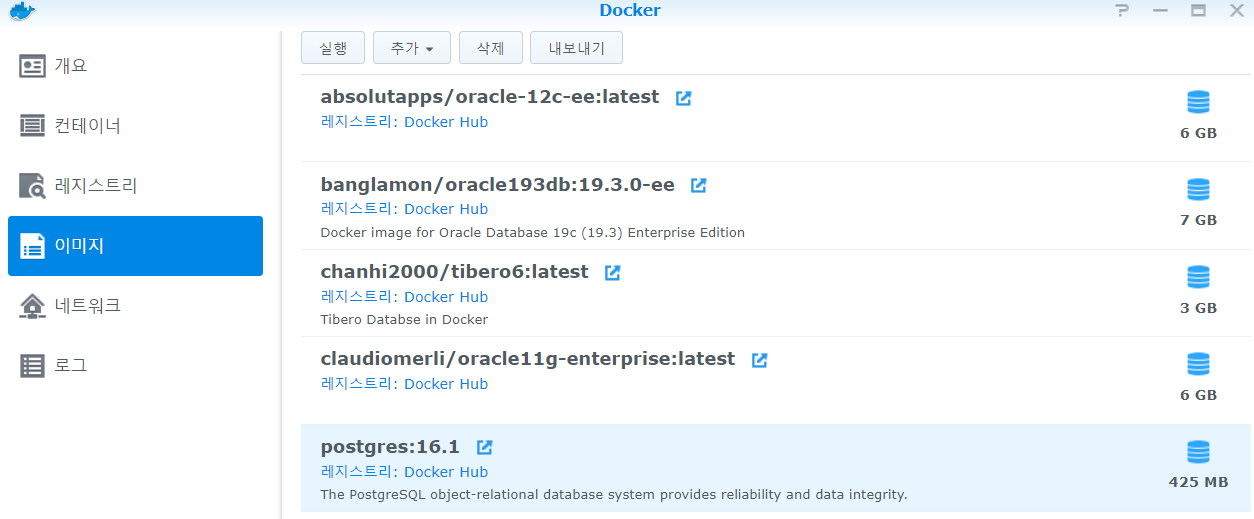Click the 7 GB database size icon
This screenshot has width=1254, height=519.
(x=1198, y=189)
